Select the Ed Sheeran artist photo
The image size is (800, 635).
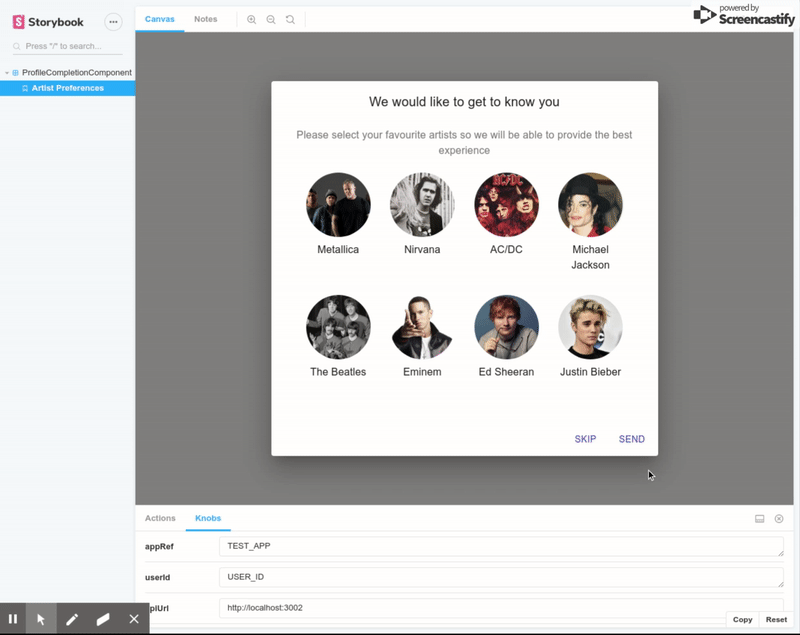506,327
